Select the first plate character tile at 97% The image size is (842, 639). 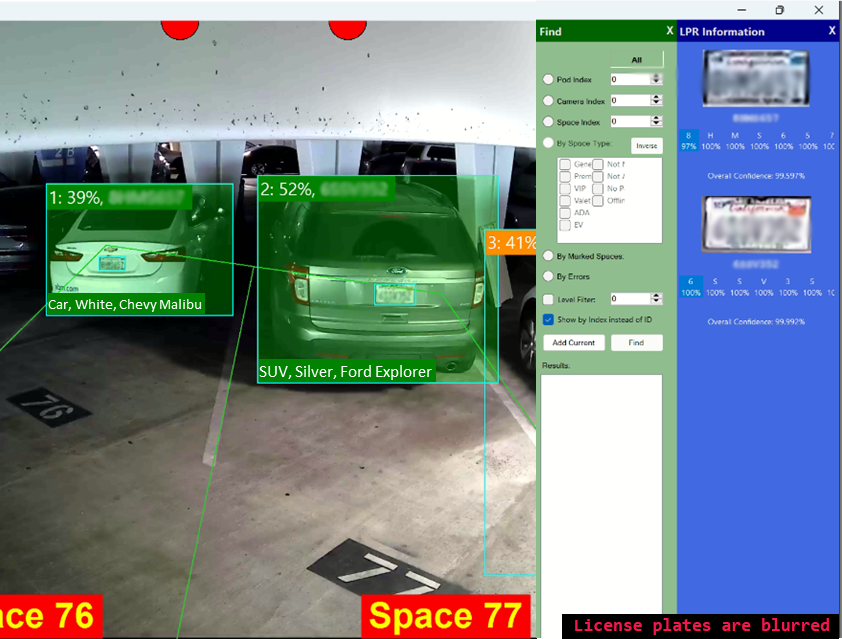click(x=688, y=140)
